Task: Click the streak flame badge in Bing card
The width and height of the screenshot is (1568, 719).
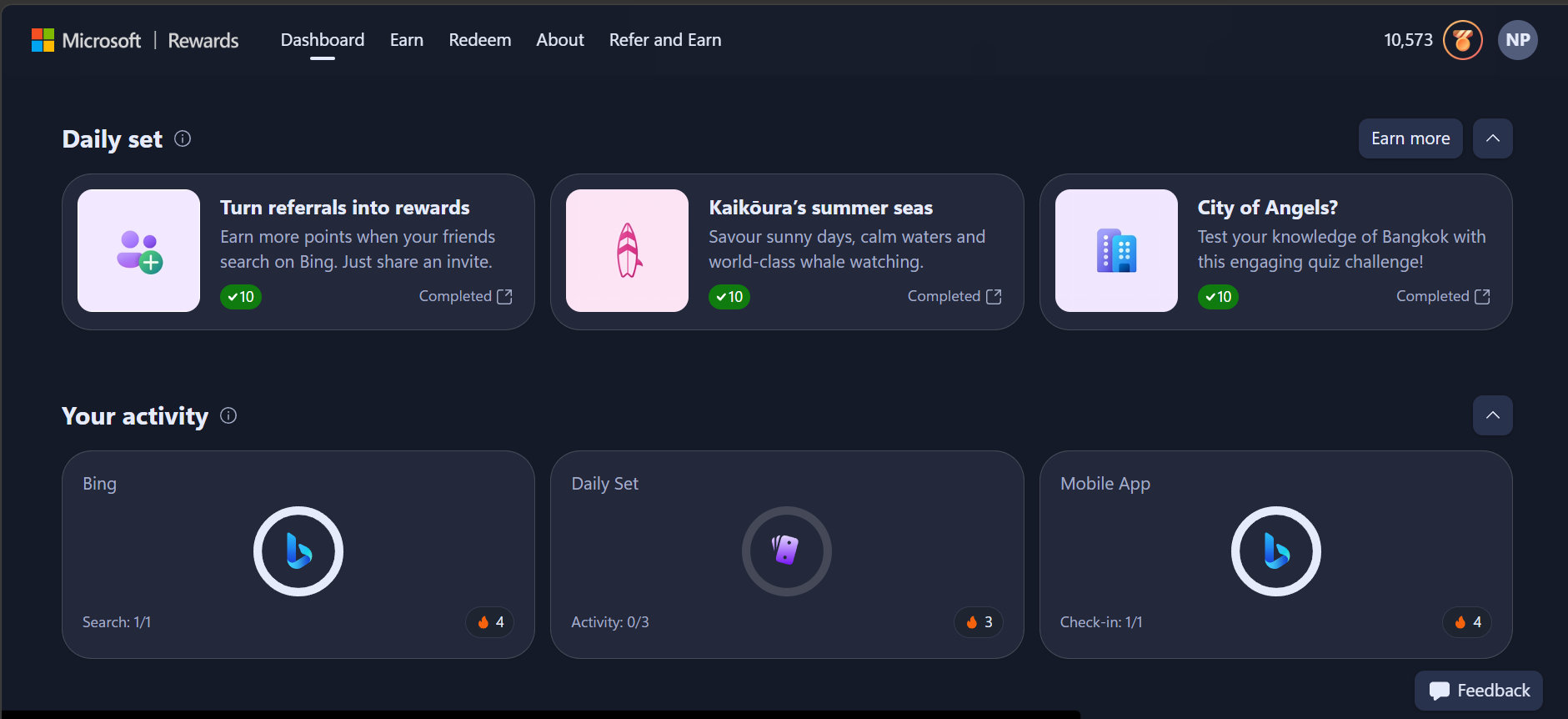Action: [x=490, y=622]
